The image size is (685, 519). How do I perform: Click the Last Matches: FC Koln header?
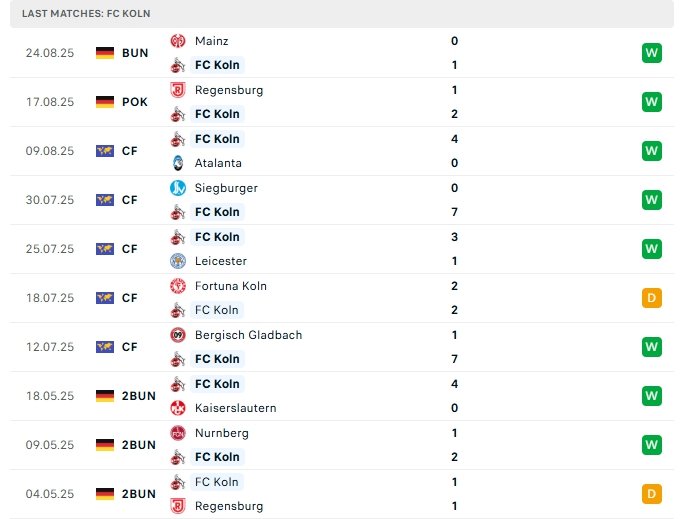pos(81,14)
